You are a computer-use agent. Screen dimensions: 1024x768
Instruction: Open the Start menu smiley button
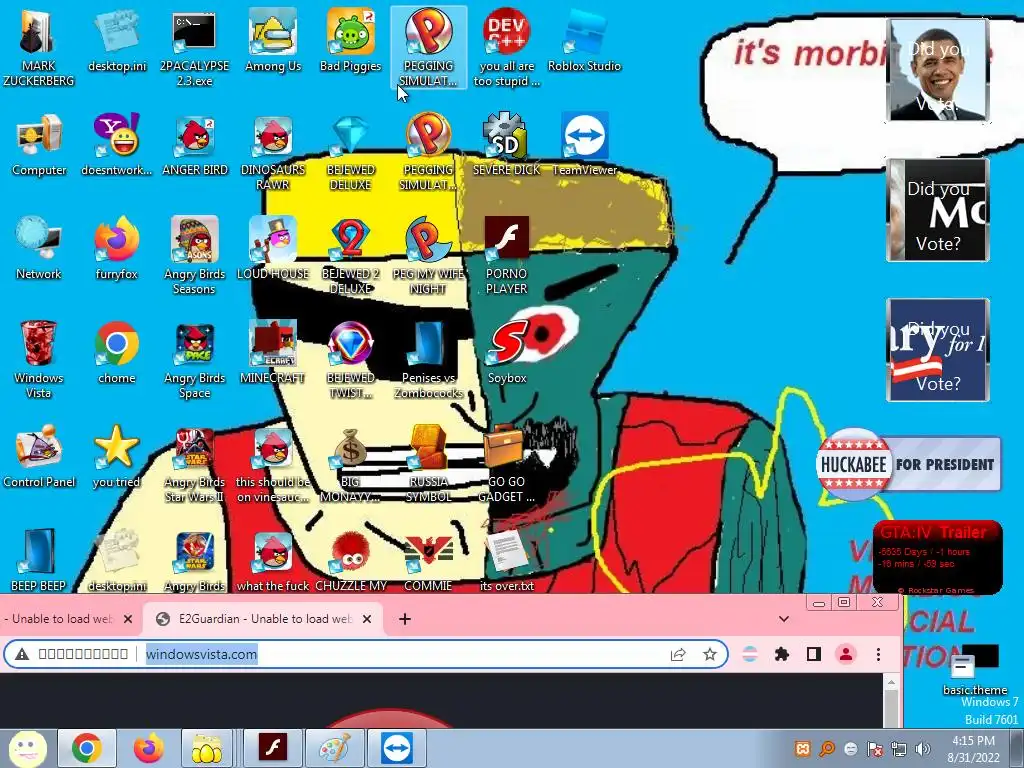(27, 748)
